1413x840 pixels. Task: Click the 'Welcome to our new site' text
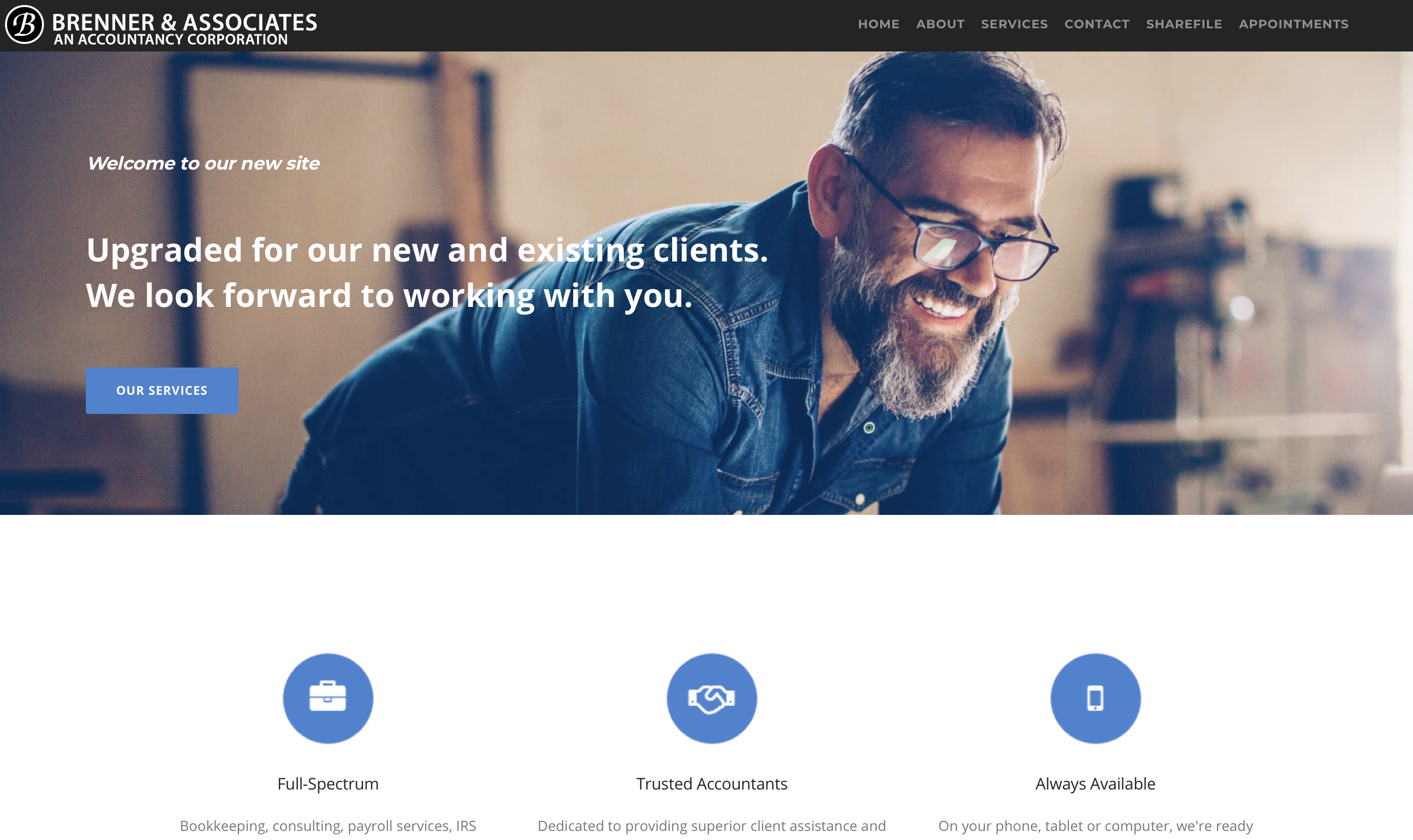[203, 163]
